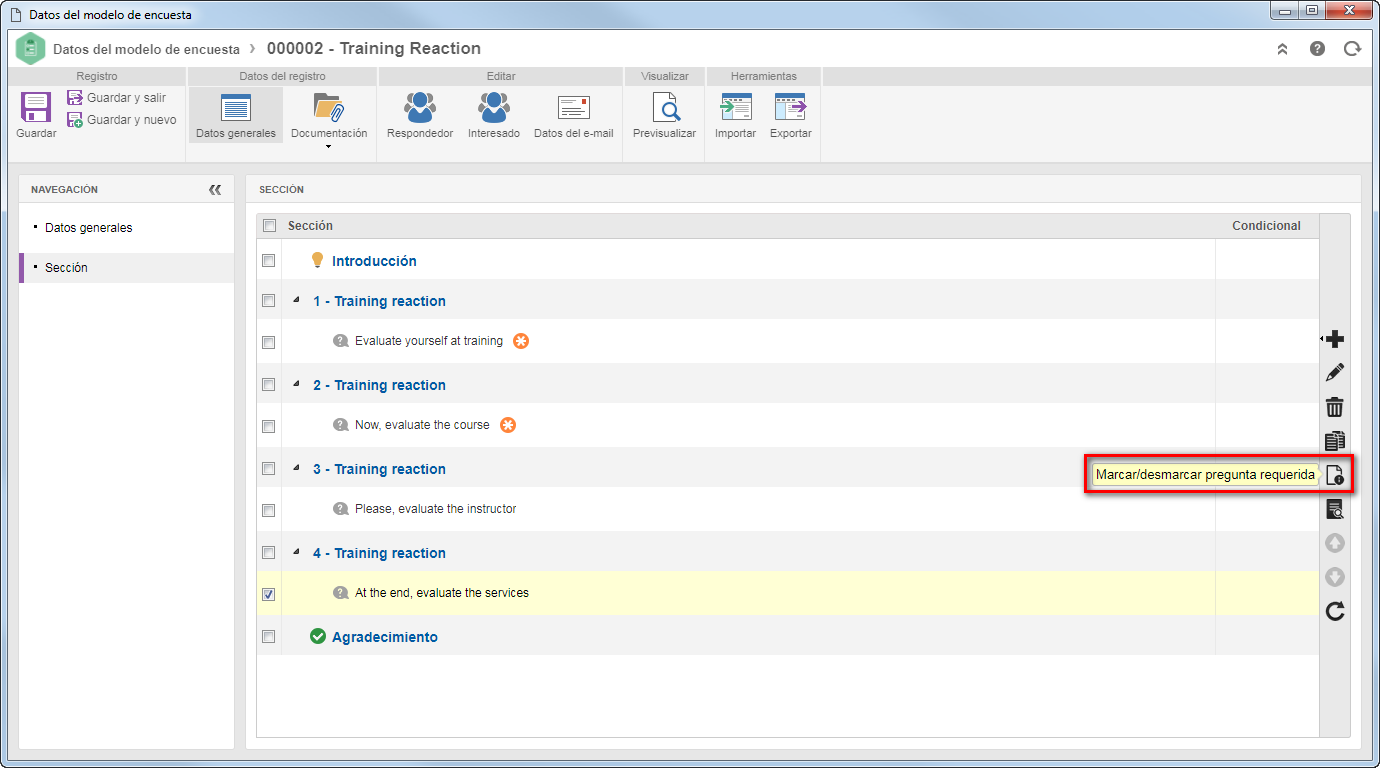
Task: Click the Exportar tool
Action: click(x=790, y=116)
